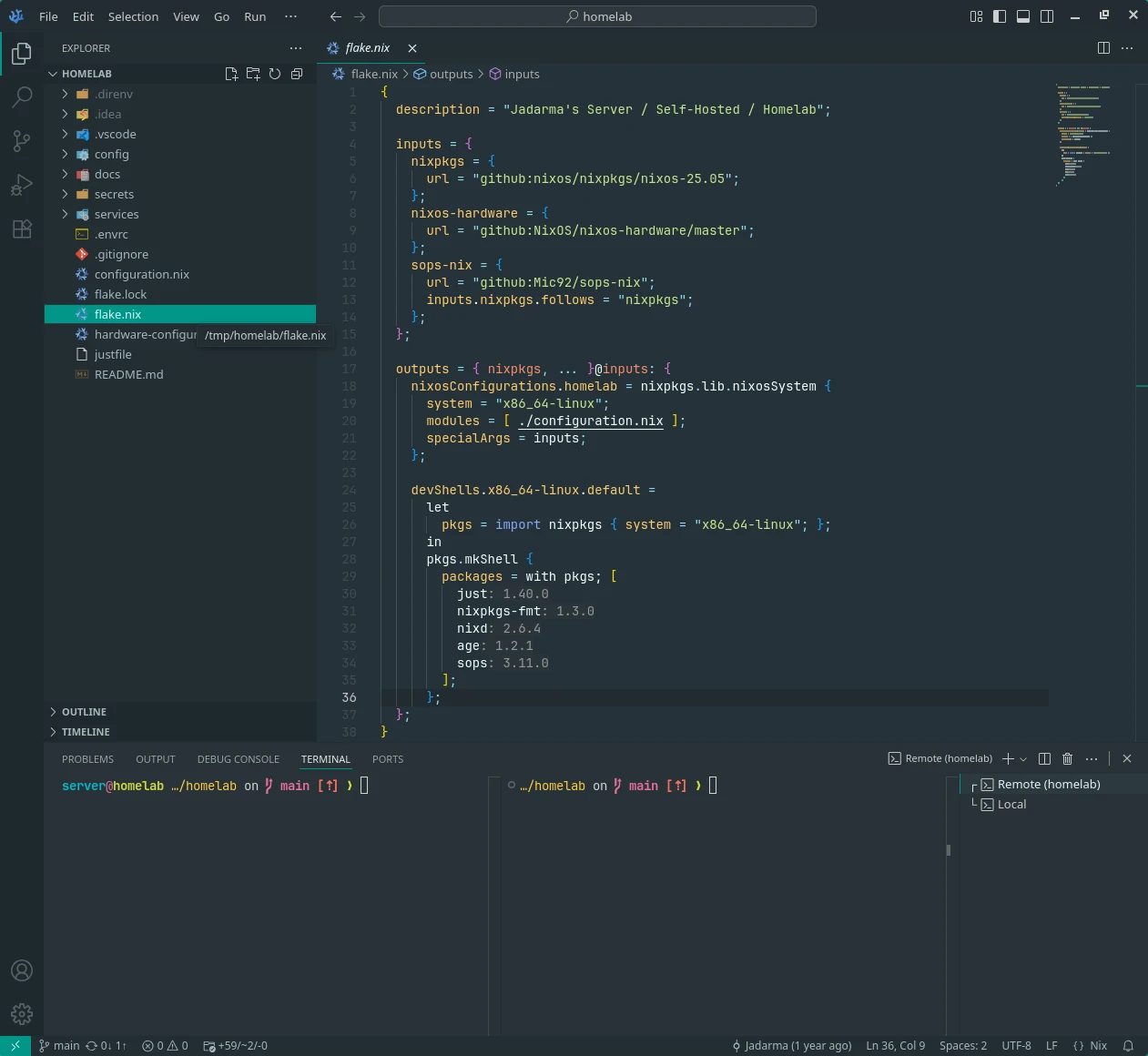Toggle the primary side bar visibility

(1000, 16)
